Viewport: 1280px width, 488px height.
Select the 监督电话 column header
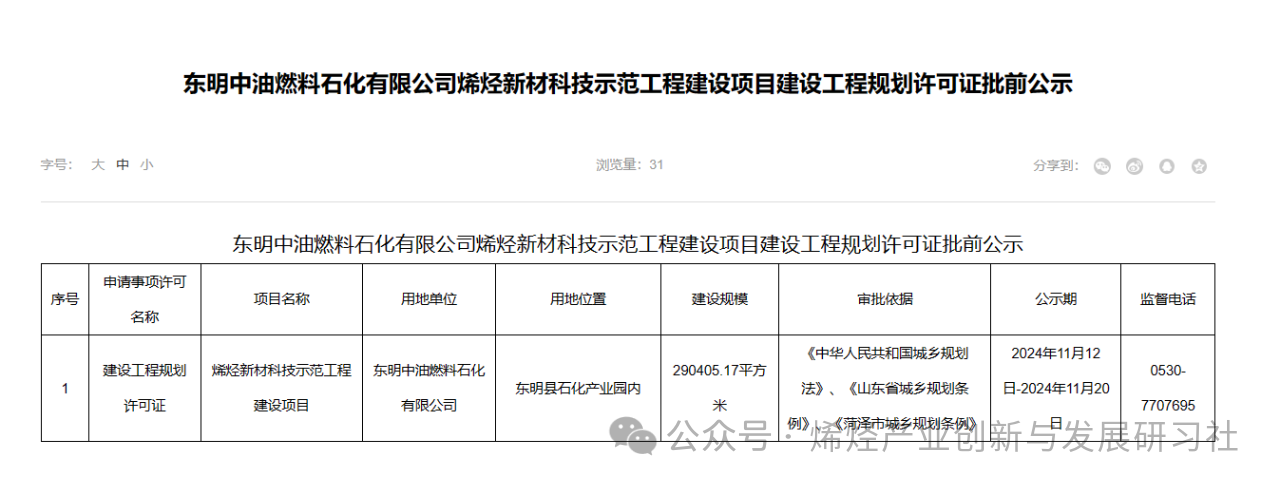tap(1168, 299)
